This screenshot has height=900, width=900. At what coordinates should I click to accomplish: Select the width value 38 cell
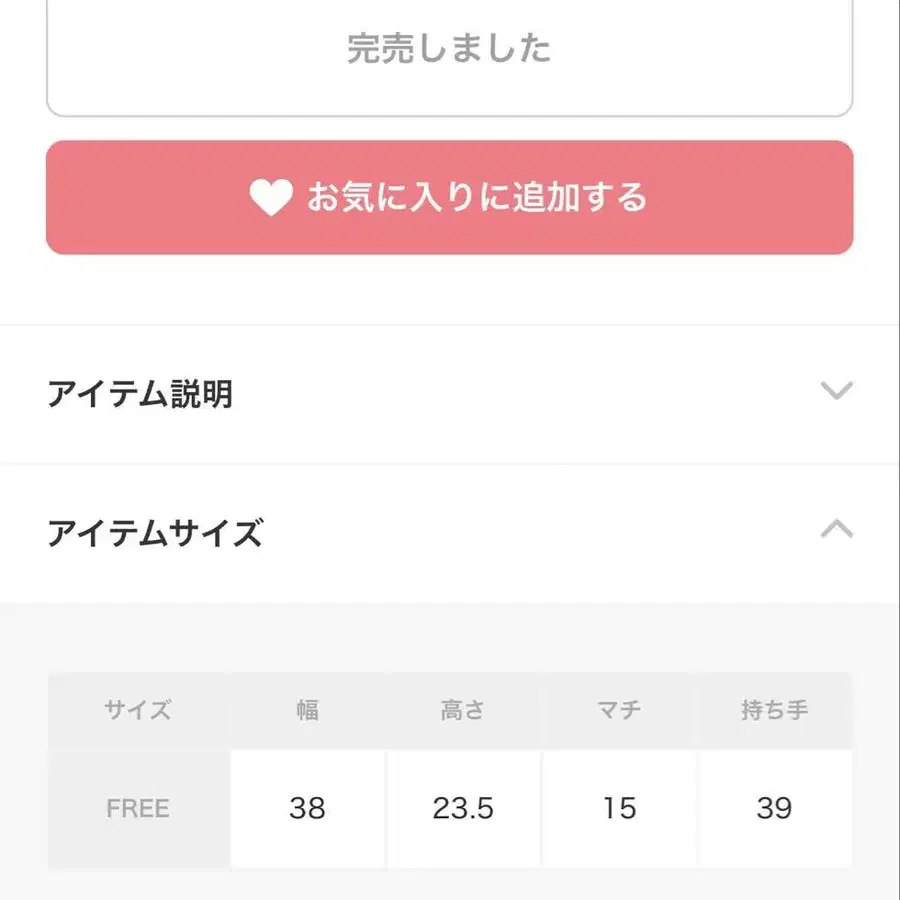307,808
